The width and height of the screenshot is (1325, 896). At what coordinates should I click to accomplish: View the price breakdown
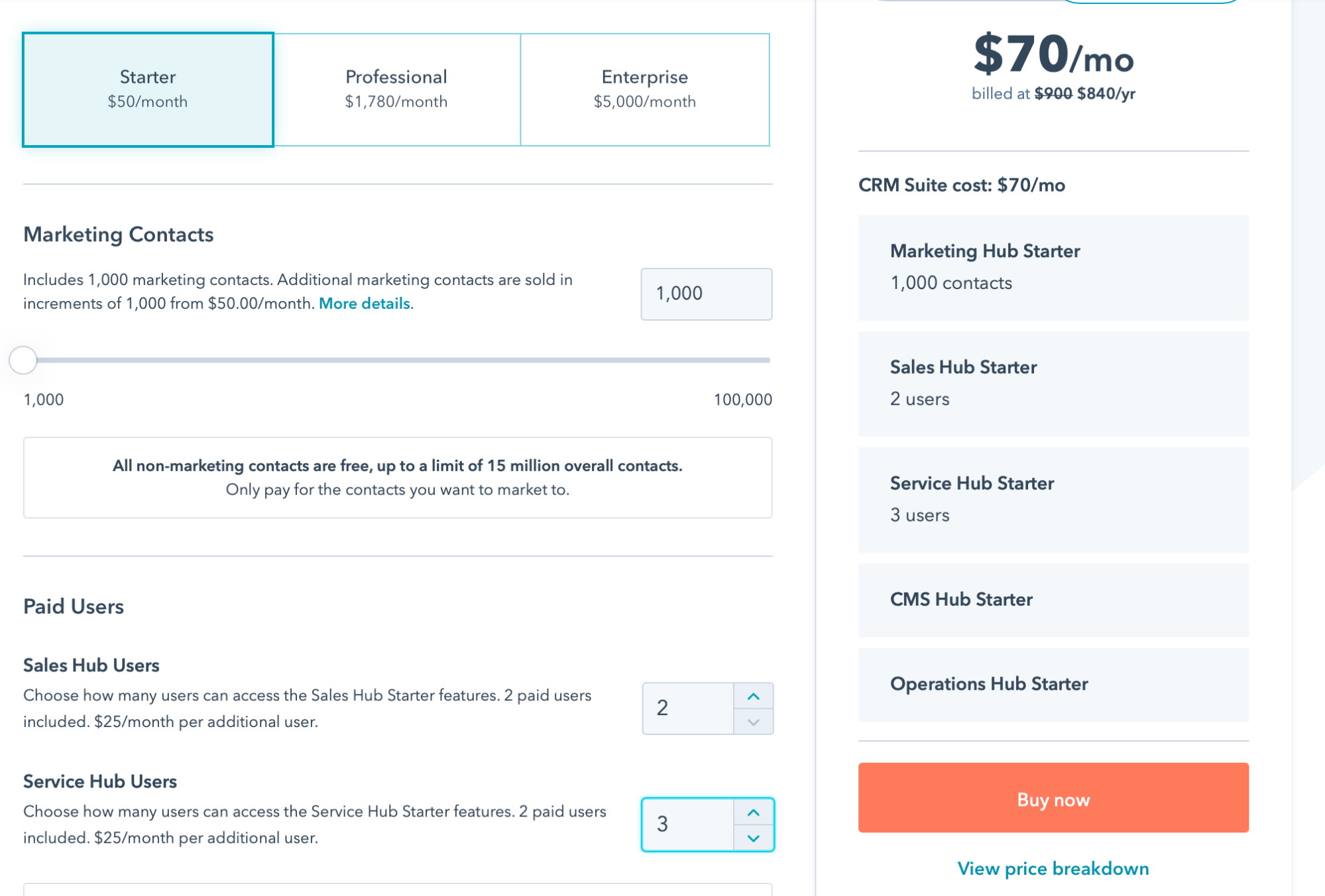1053,868
